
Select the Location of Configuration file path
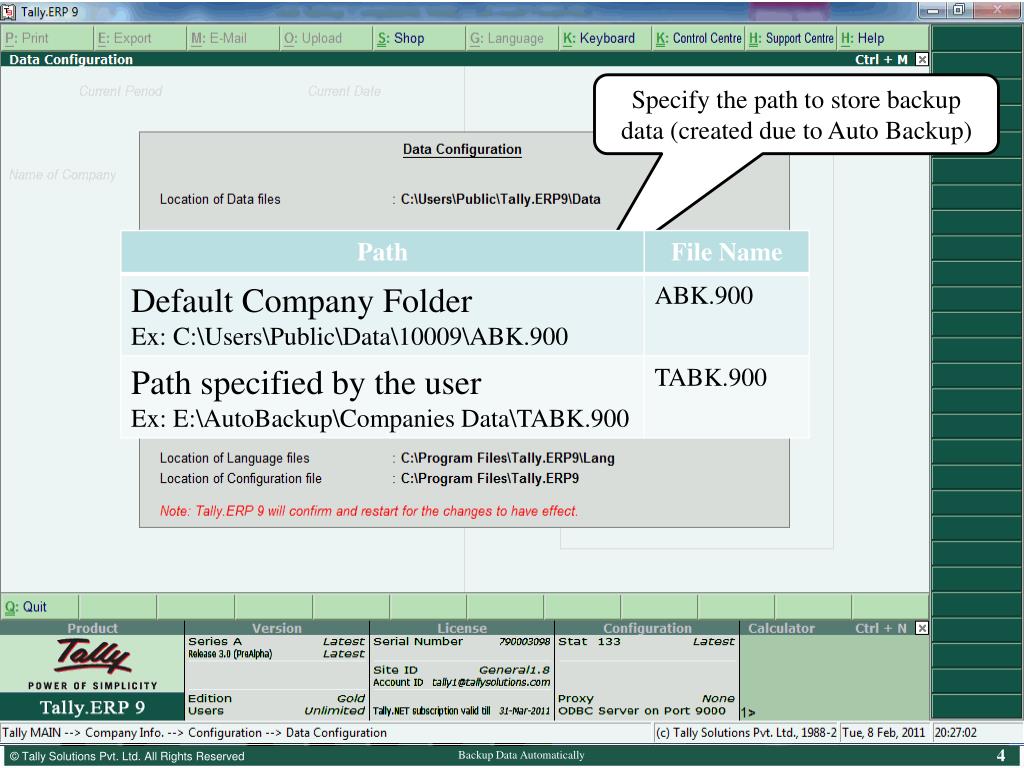490,479
